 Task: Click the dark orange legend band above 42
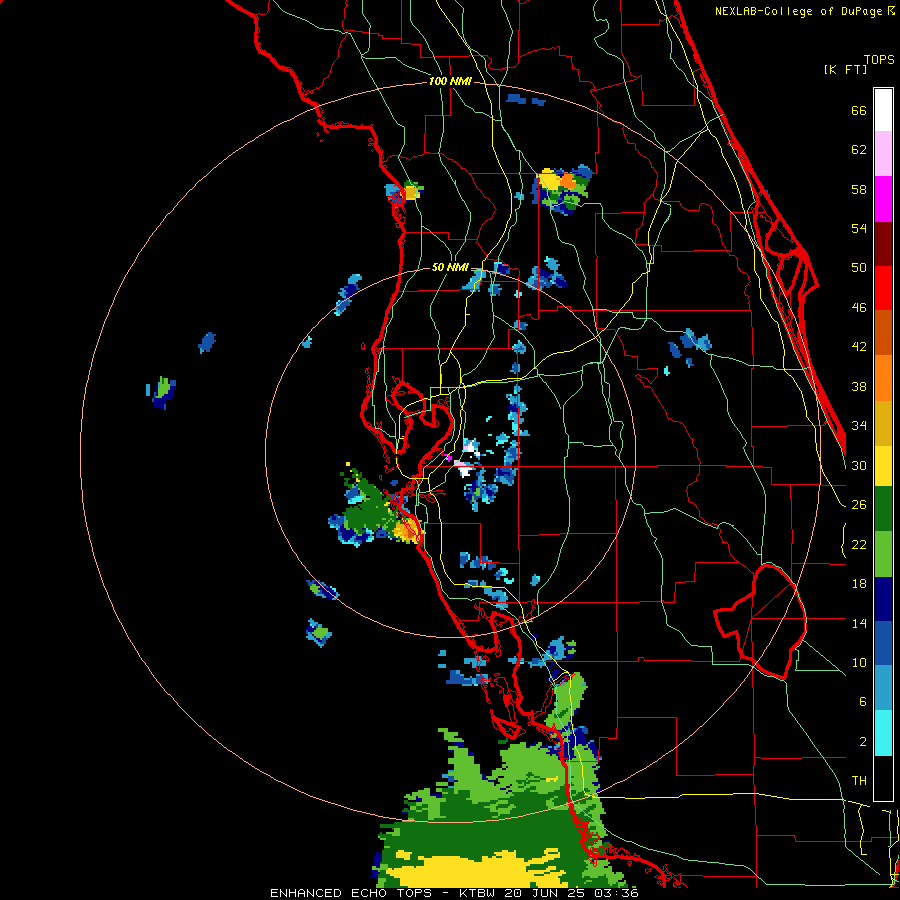883,332
